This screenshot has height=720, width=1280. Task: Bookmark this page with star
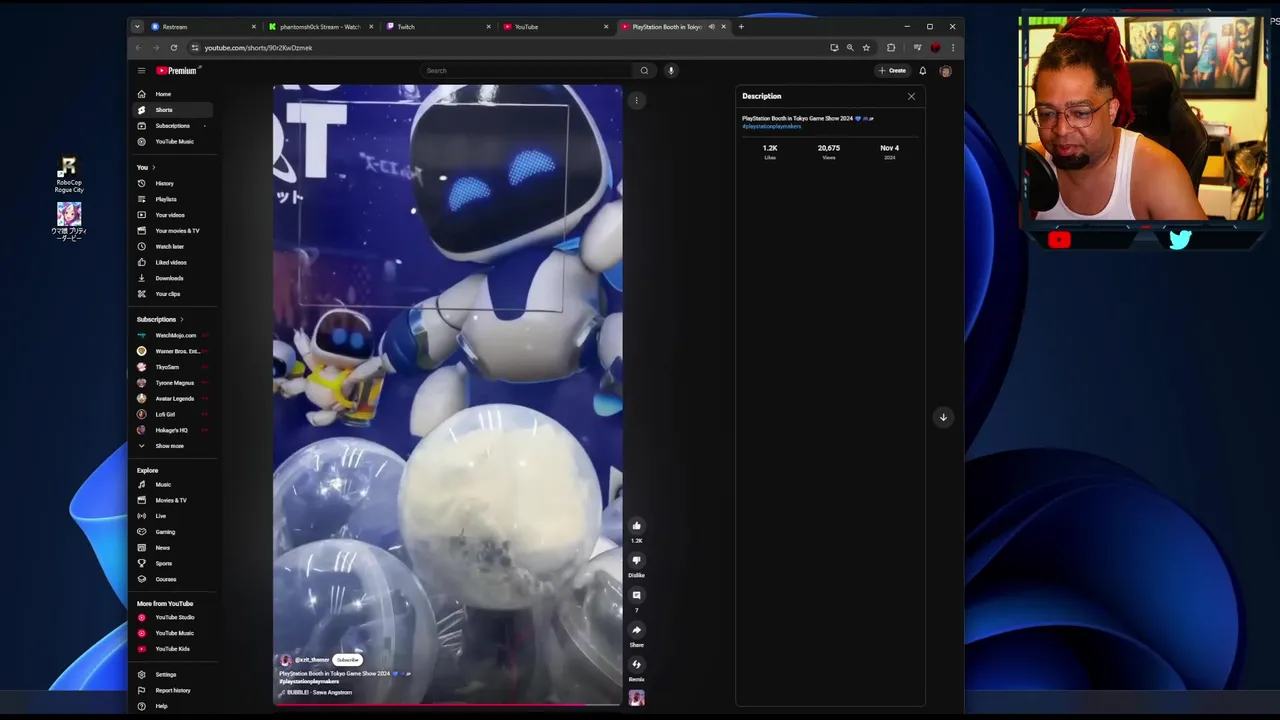coord(866,48)
